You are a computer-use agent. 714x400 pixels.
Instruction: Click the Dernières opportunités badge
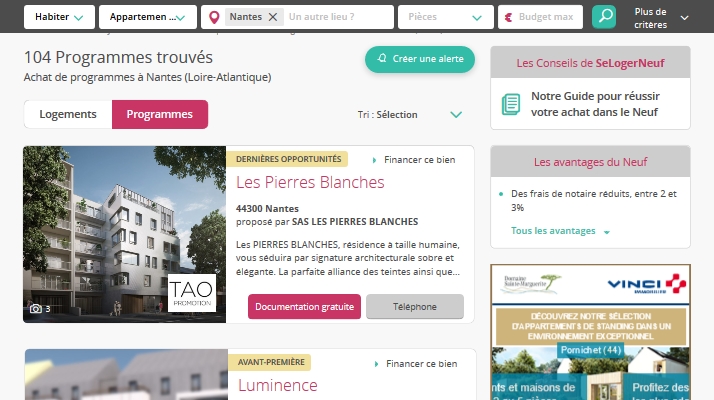pos(288,159)
